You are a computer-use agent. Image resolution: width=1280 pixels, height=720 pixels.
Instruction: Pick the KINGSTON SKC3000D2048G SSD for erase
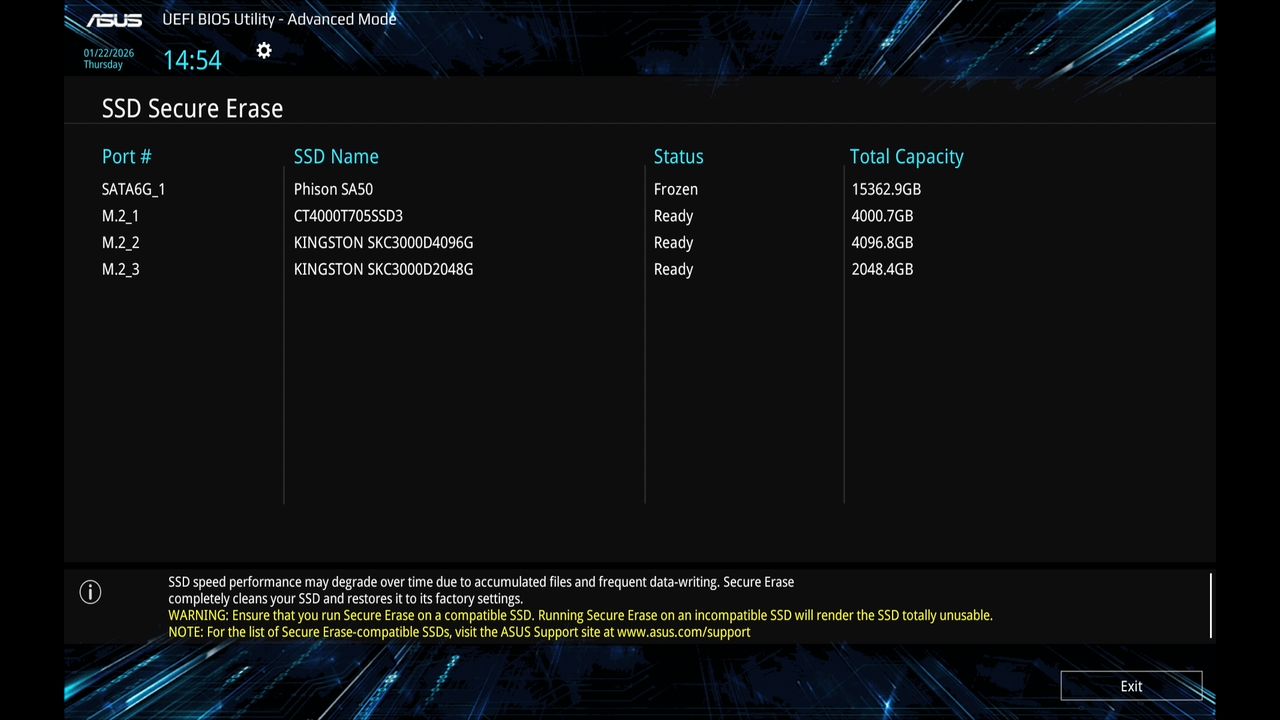point(383,269)
